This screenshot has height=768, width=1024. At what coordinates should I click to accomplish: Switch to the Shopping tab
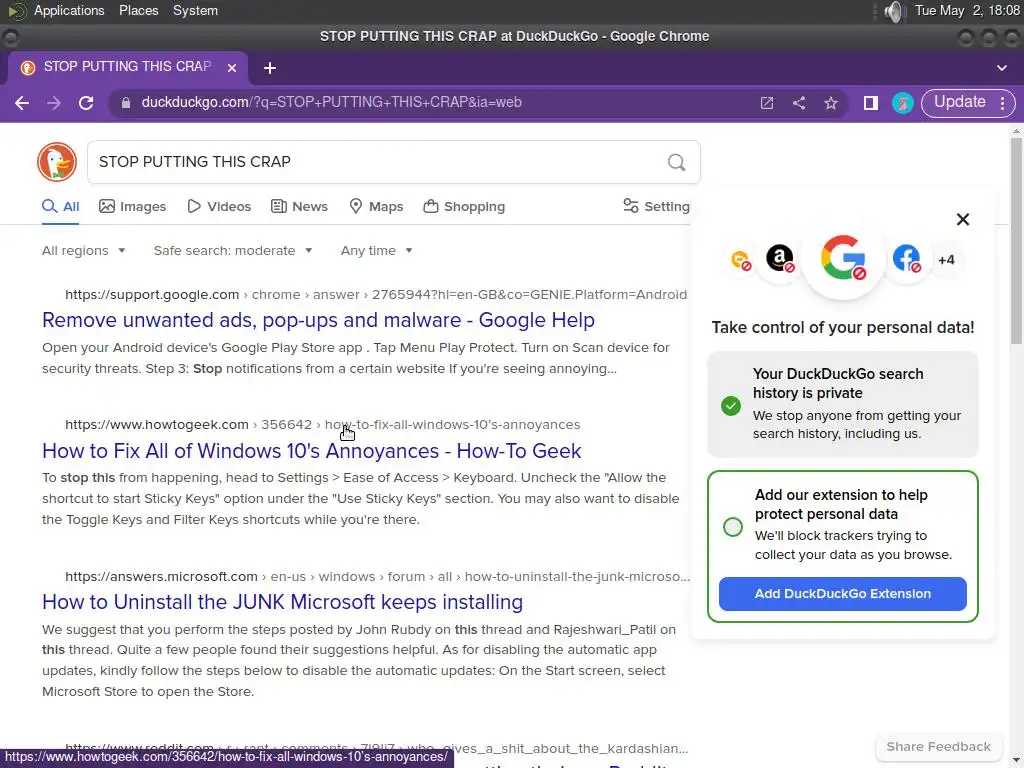[464, 206]
